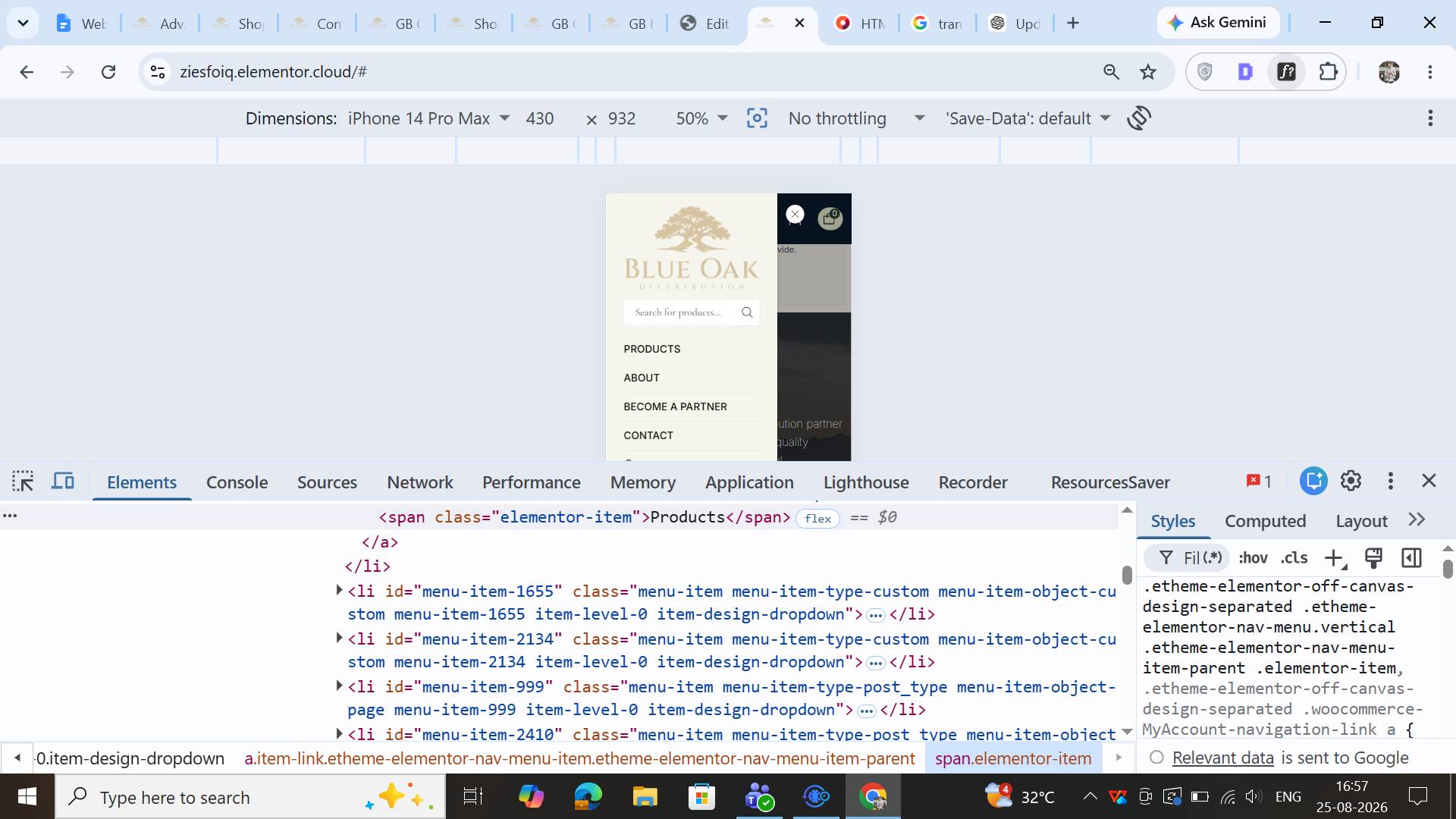Open the 50% zoom level dropdown

point(701,118)
